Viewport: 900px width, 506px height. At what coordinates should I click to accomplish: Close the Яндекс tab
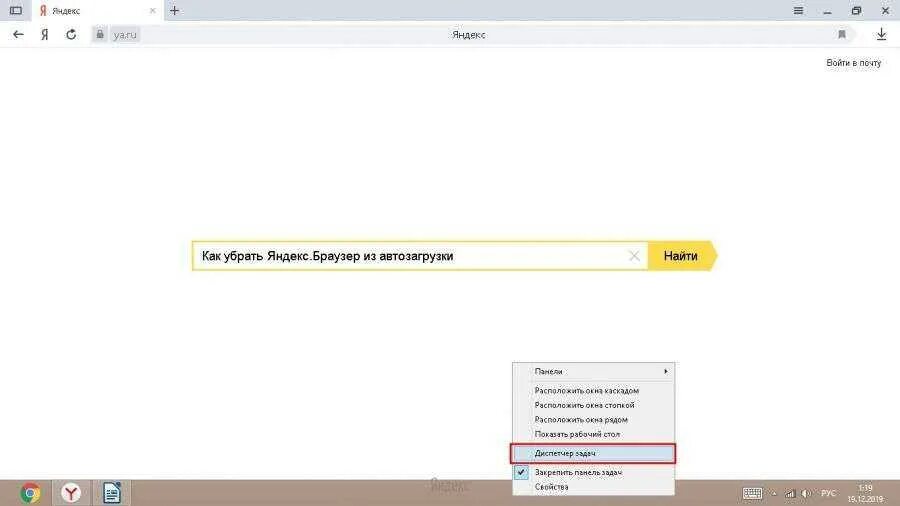pyautogui.click(x=152, y=11)
